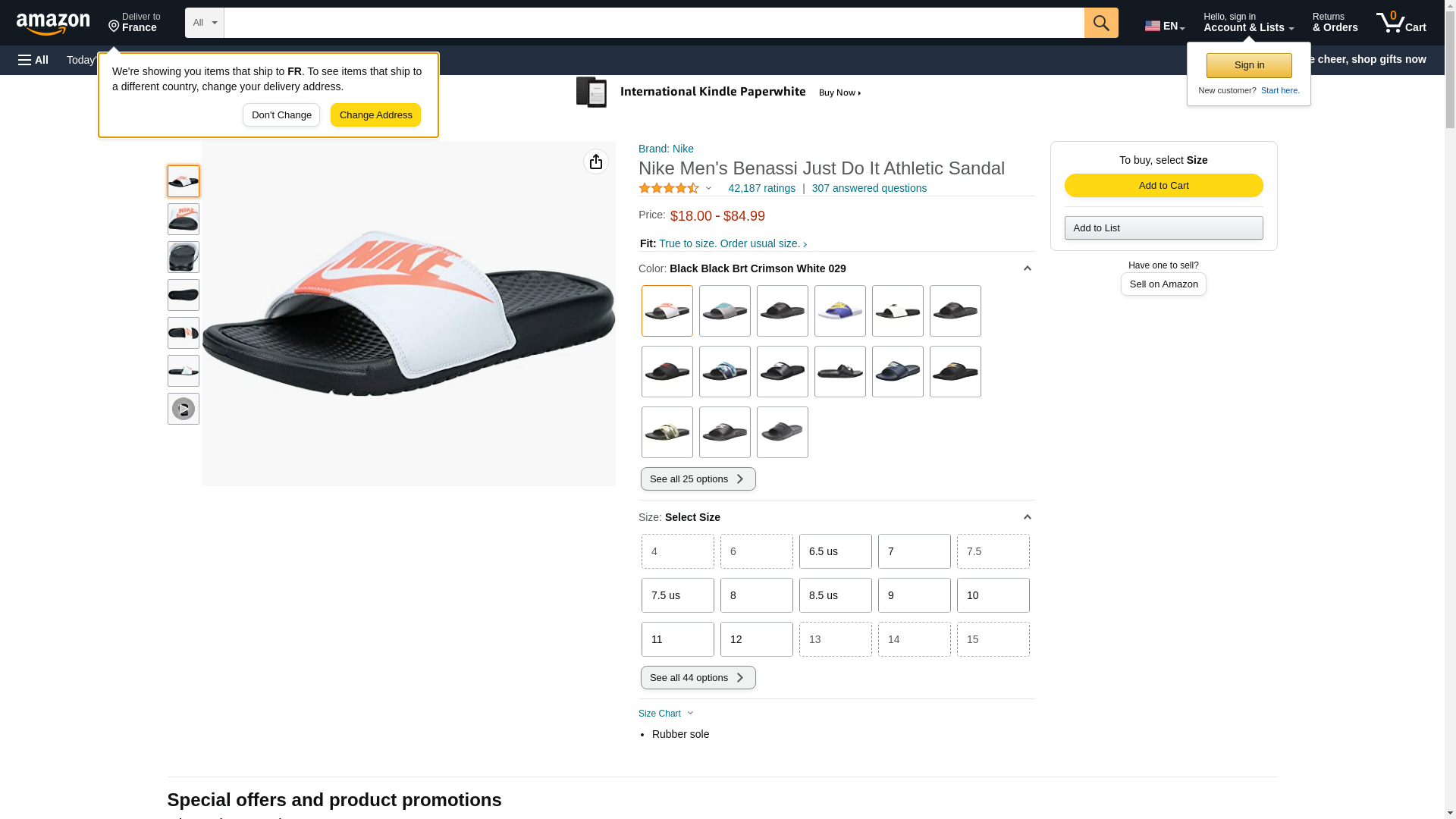Click the search magnifier button

tap(1101, 23)
